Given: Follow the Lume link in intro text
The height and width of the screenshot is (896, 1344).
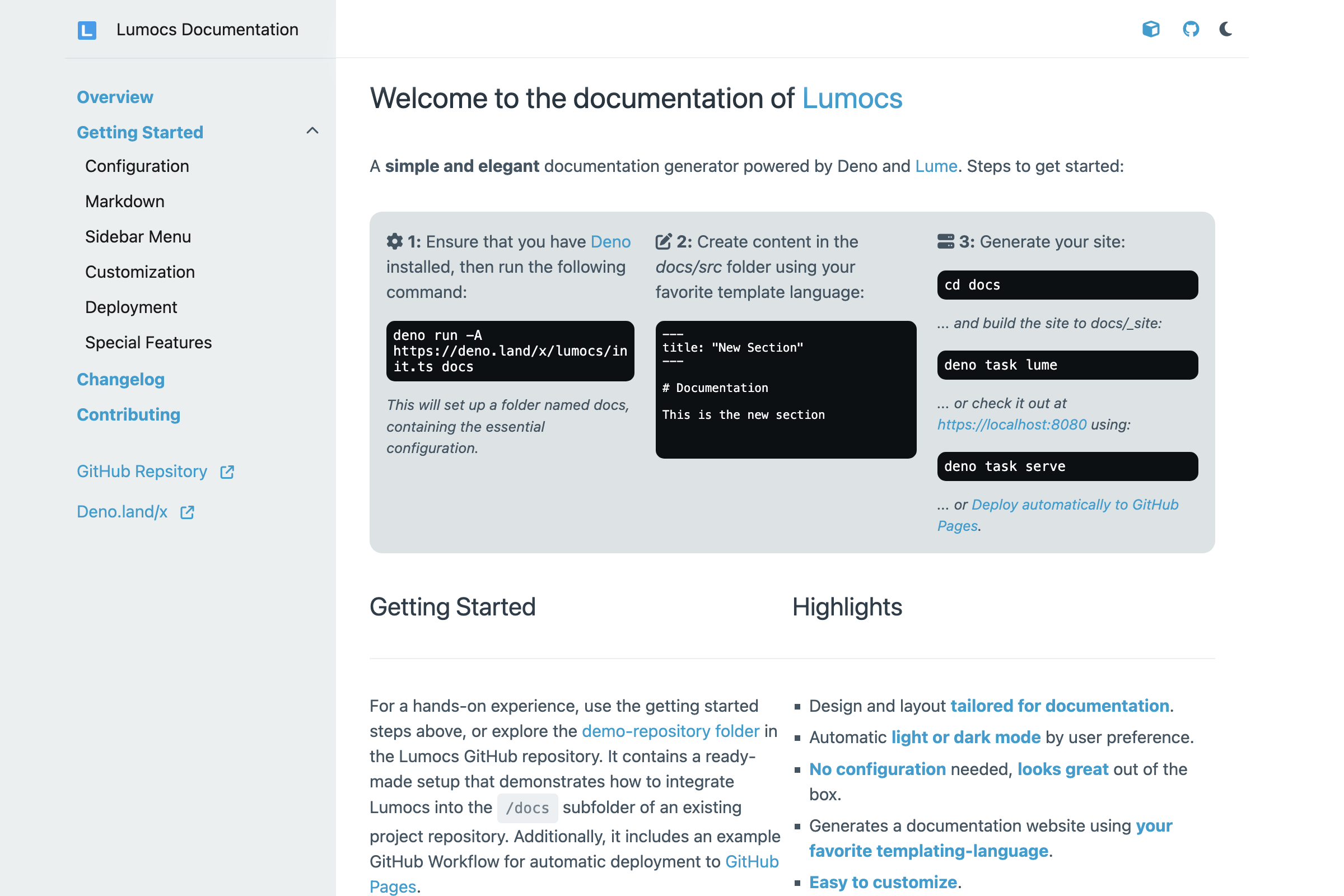Looking at the screenshot, I should point(935,166).
